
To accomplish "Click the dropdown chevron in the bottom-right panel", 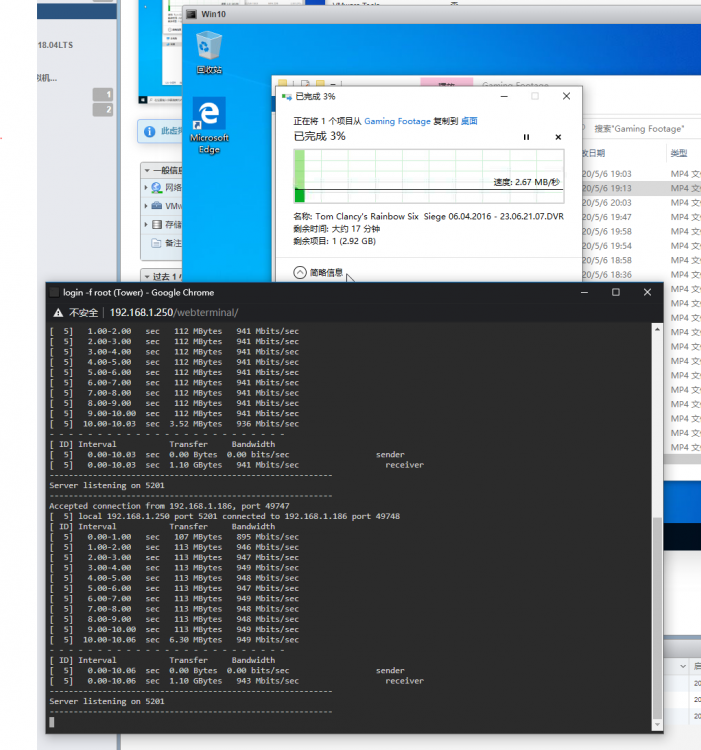I will tap(683, 666).
